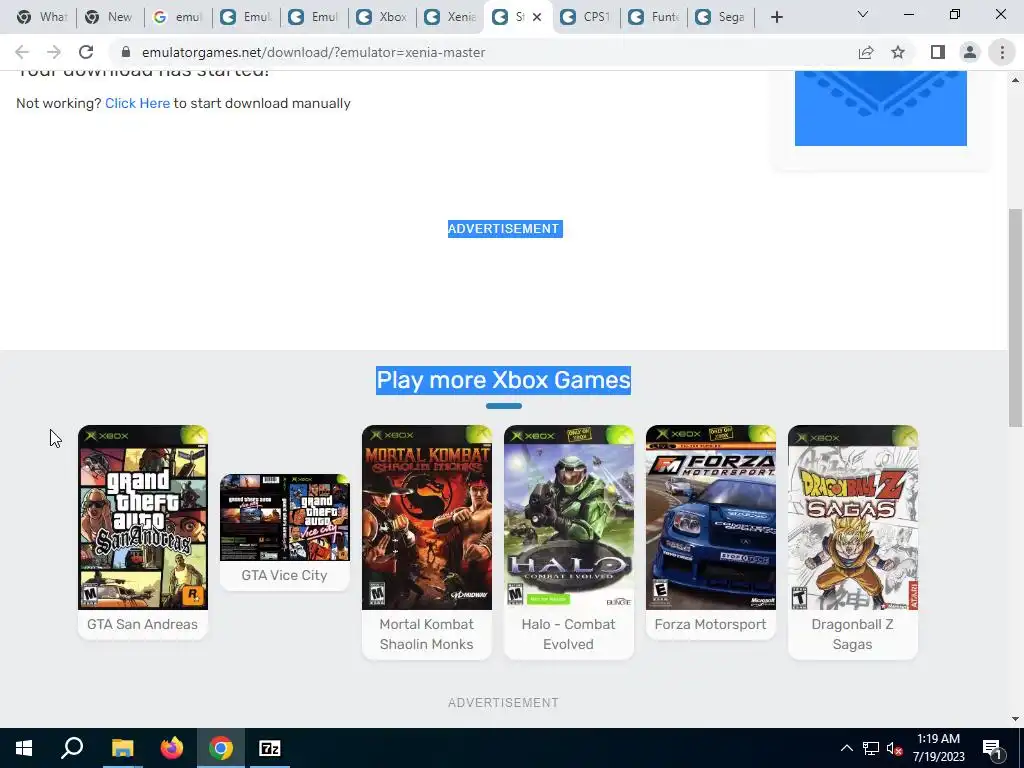
Task: Switch to the 'What' tab
Action: (x=42, y=17)
